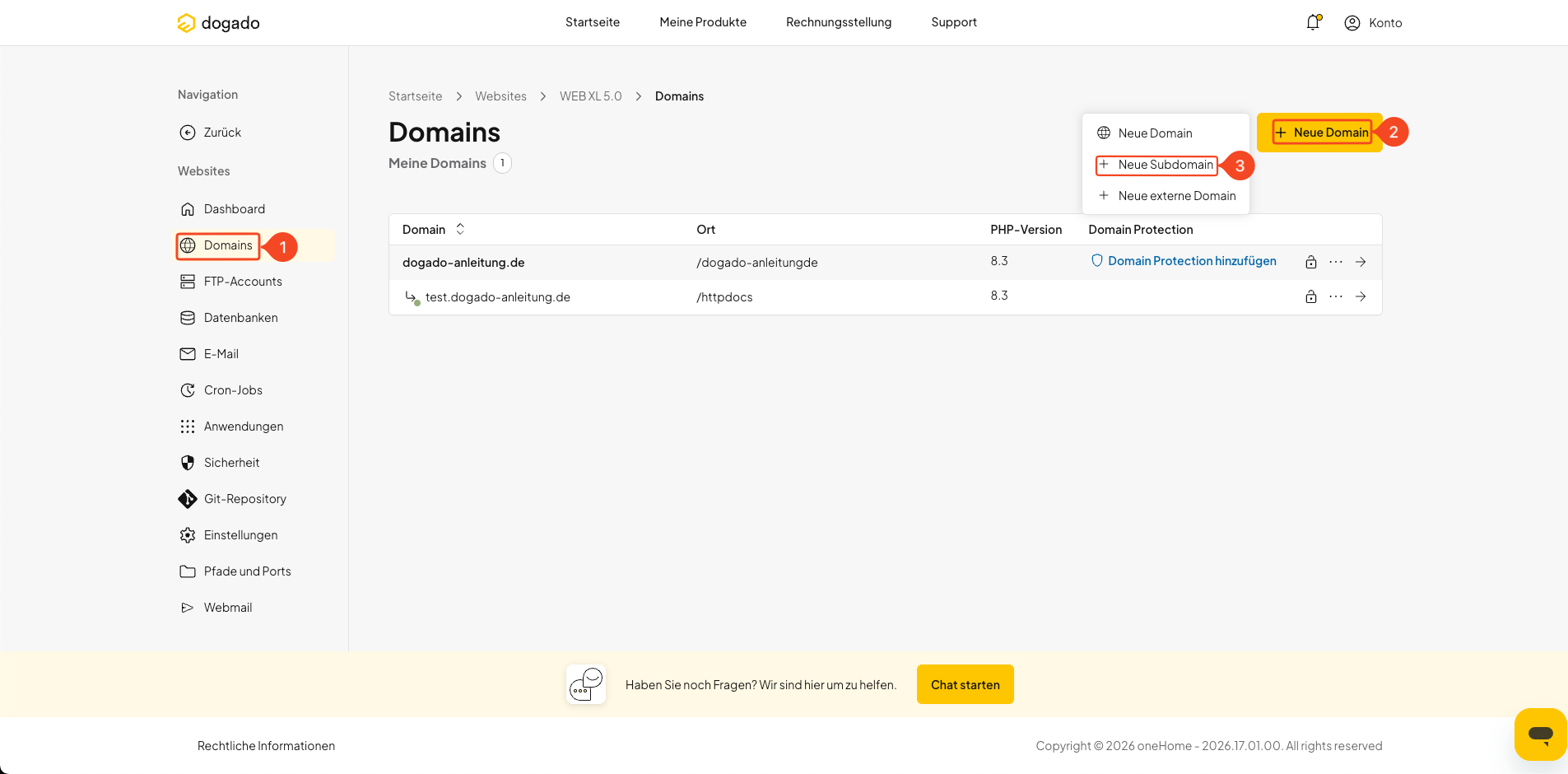The height and width of the screenshot is (774, 1568).
Task: Click the Chat starten button
Action: click(x=965, y=684)
